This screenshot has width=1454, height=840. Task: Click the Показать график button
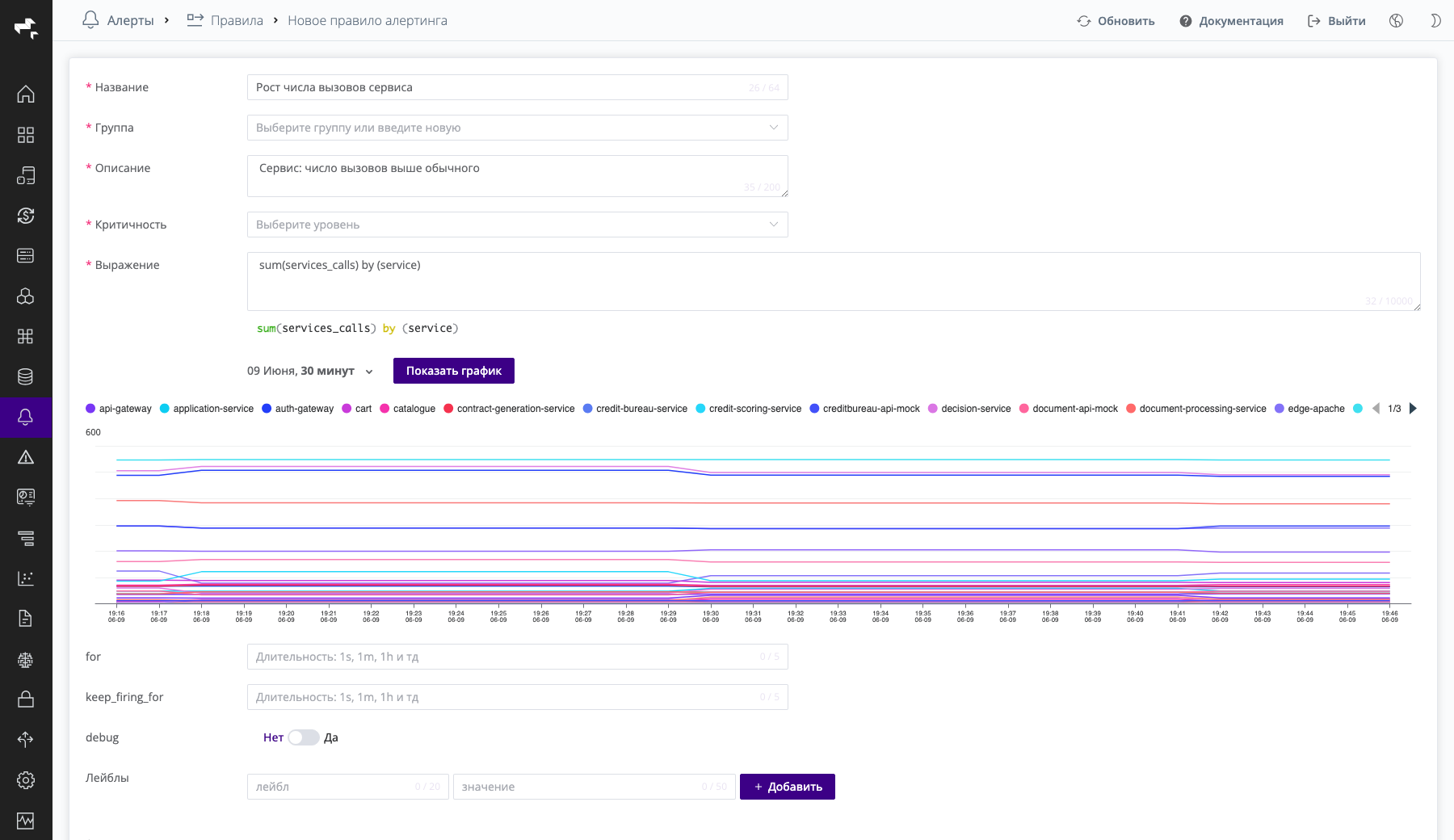[x=454, y=371]
